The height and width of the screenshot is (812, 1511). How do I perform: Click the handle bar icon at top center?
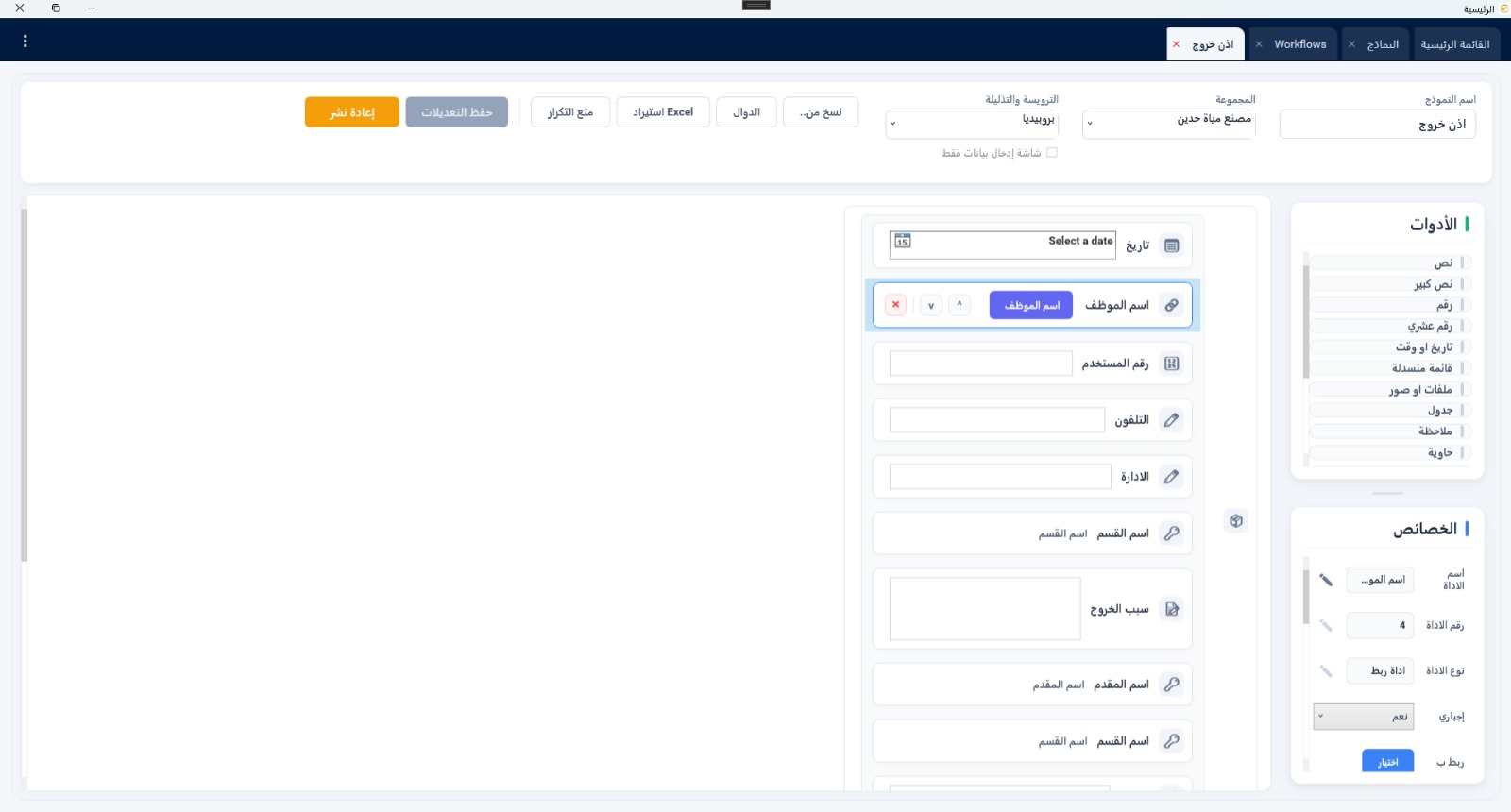756,5
